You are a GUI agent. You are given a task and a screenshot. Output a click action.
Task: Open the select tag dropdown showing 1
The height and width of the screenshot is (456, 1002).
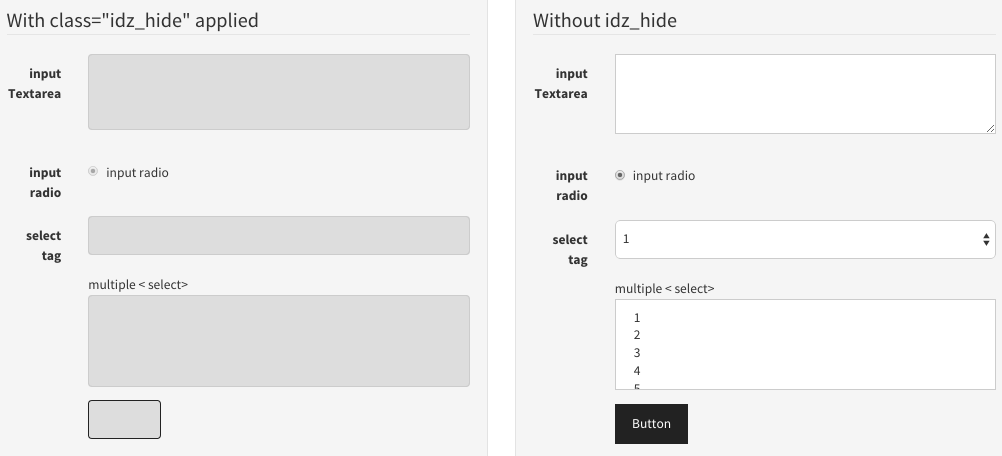(804, 240)
